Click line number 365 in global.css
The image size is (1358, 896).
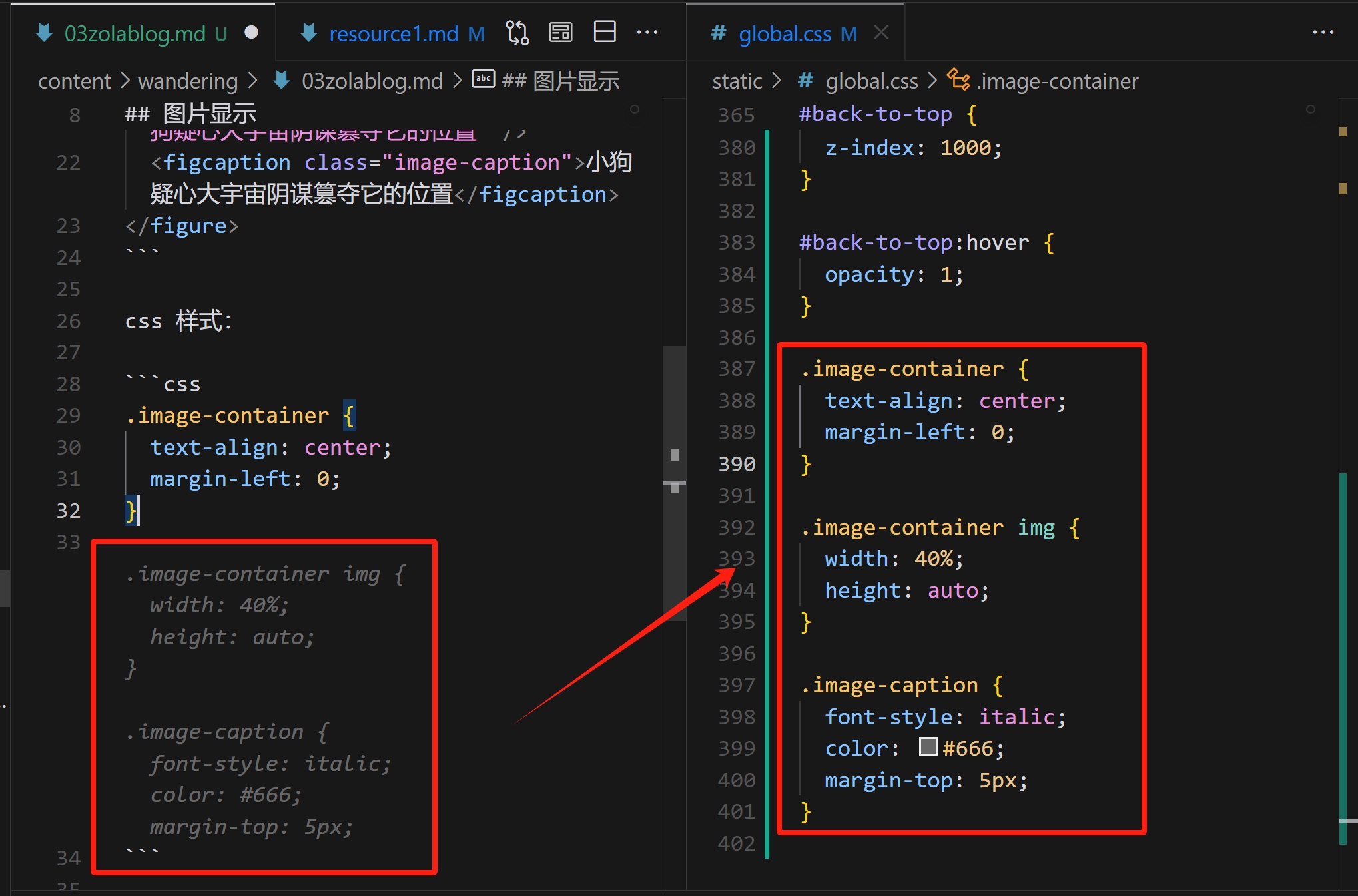click(737, 115)
